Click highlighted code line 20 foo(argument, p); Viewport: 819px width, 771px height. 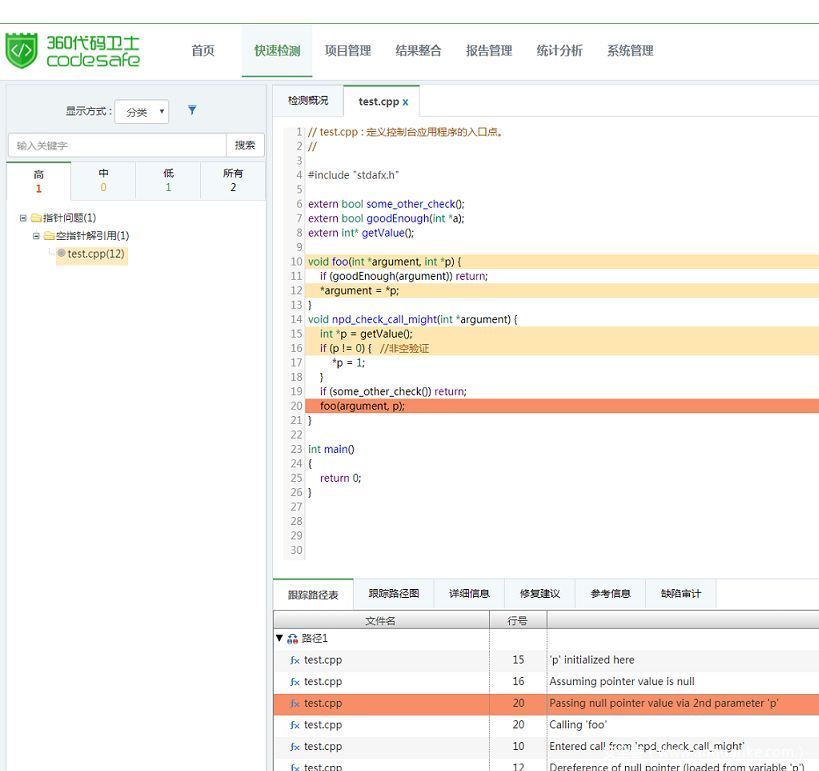[x=562, y=406]
